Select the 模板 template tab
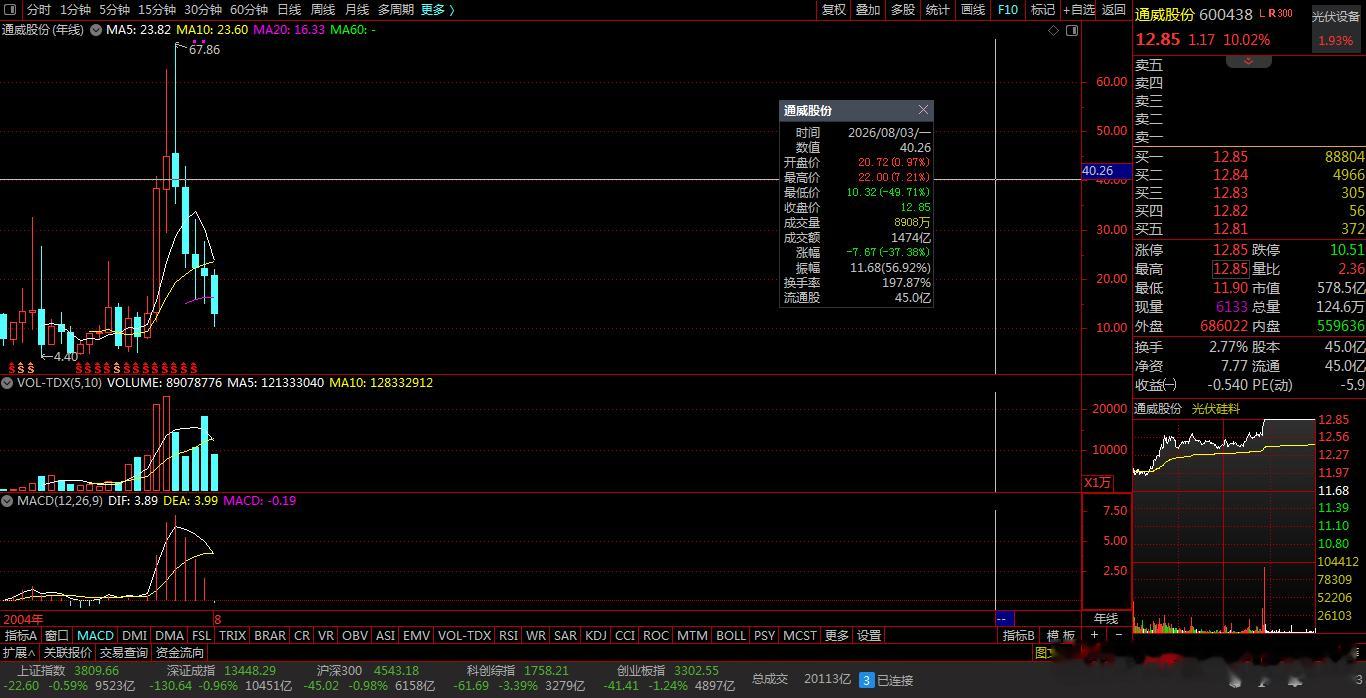 tap(1061, 635)
